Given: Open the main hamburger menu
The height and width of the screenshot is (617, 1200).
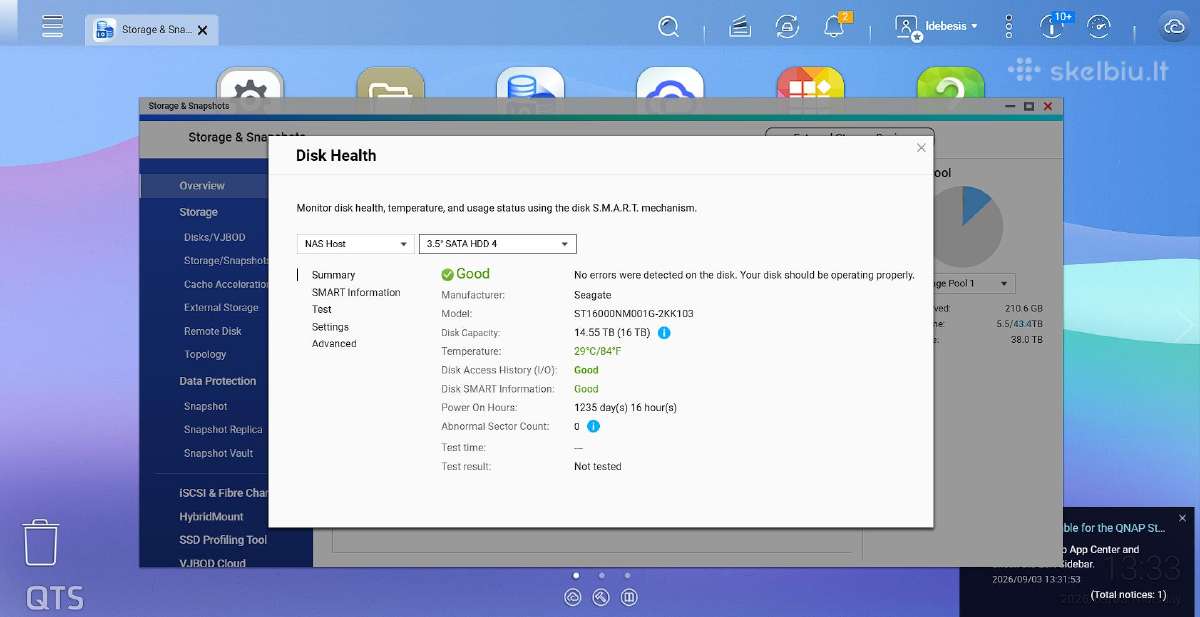Looking at the screenshot, I should click(53, 26).
